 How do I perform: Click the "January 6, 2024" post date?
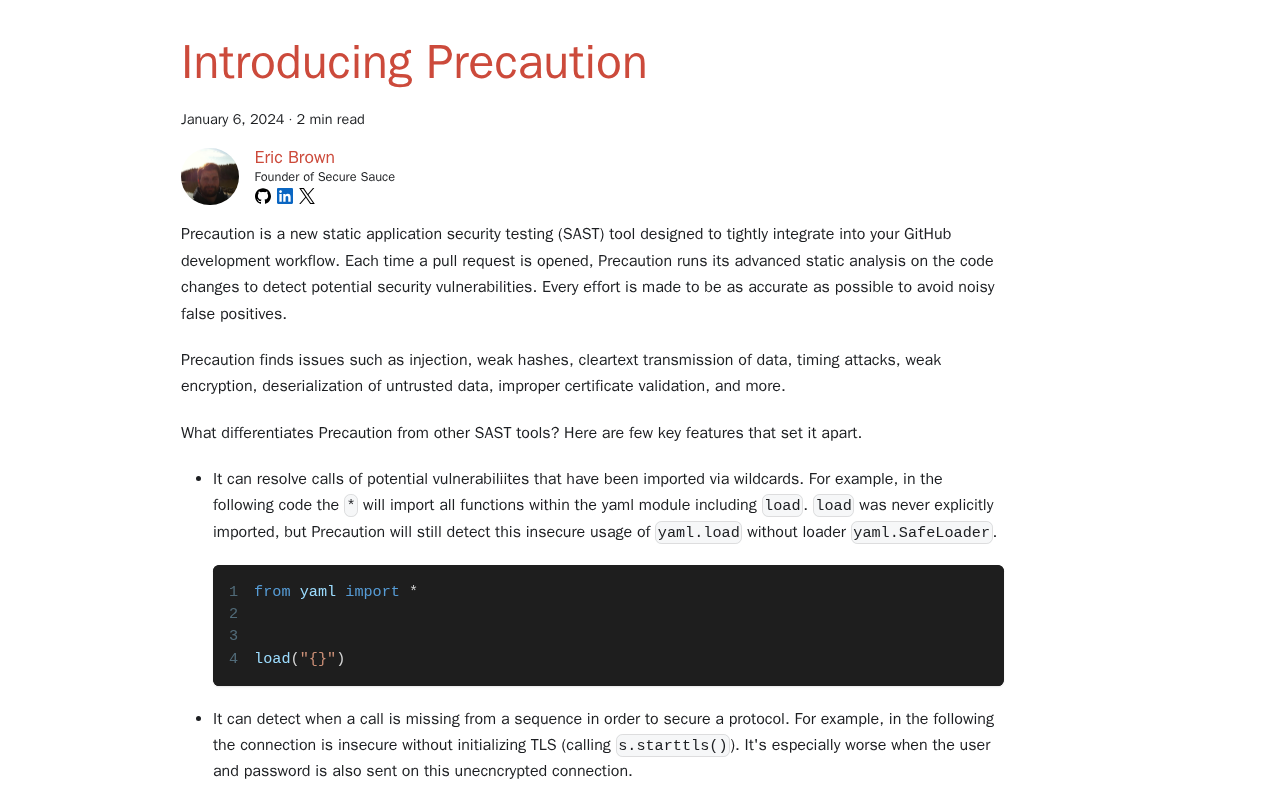tap(232, 120)
